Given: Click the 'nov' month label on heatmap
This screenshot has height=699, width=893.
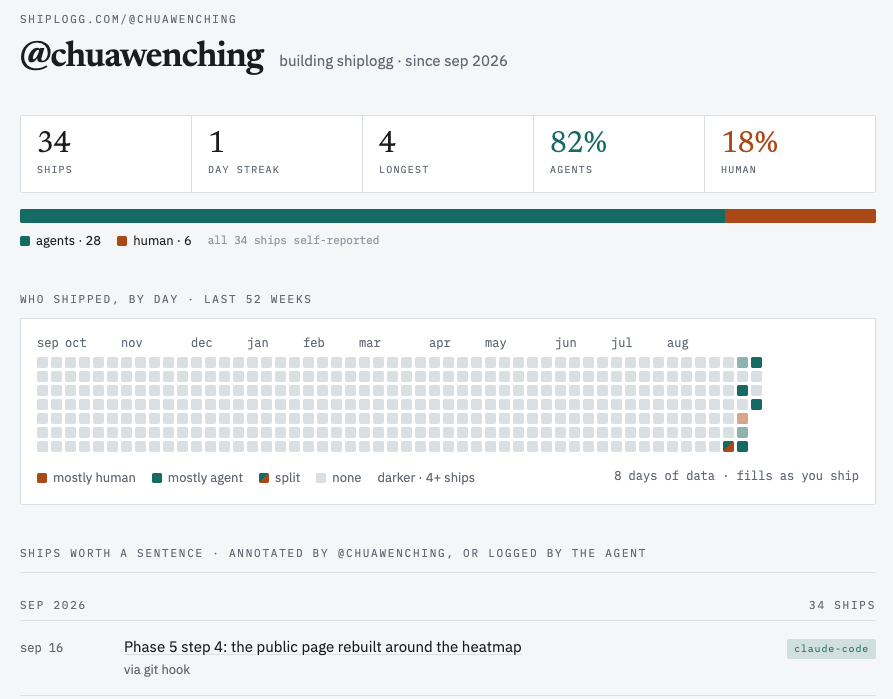Looking at the screenshot, I should coord(132,343).
